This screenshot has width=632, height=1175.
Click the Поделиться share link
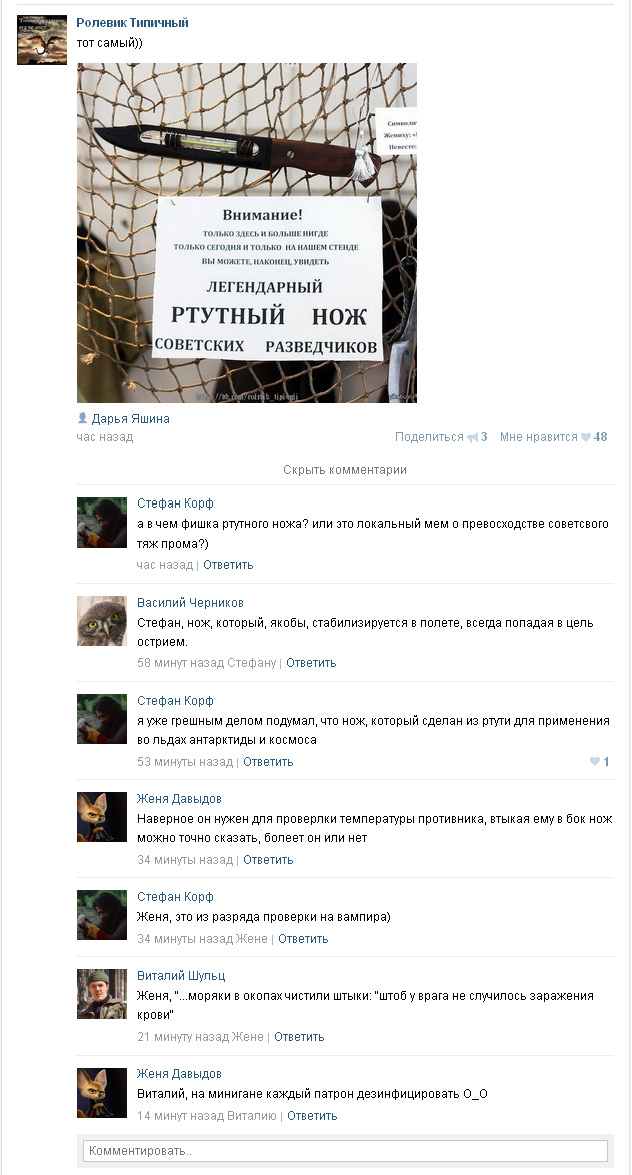coord(429,437)
